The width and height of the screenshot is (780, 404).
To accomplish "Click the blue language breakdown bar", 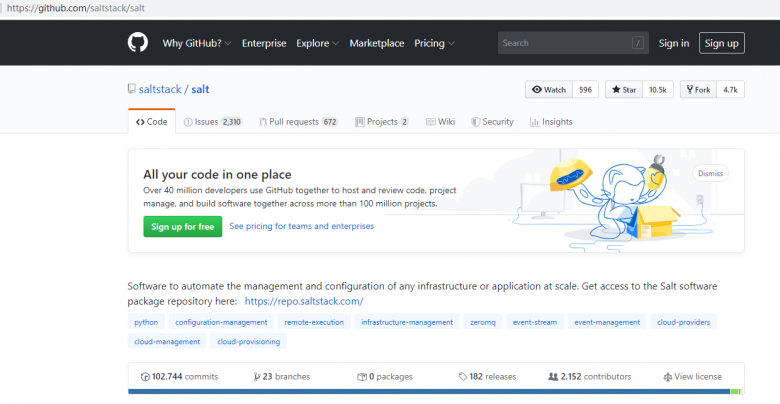I will pyautogui.click(x=429, y=392).
